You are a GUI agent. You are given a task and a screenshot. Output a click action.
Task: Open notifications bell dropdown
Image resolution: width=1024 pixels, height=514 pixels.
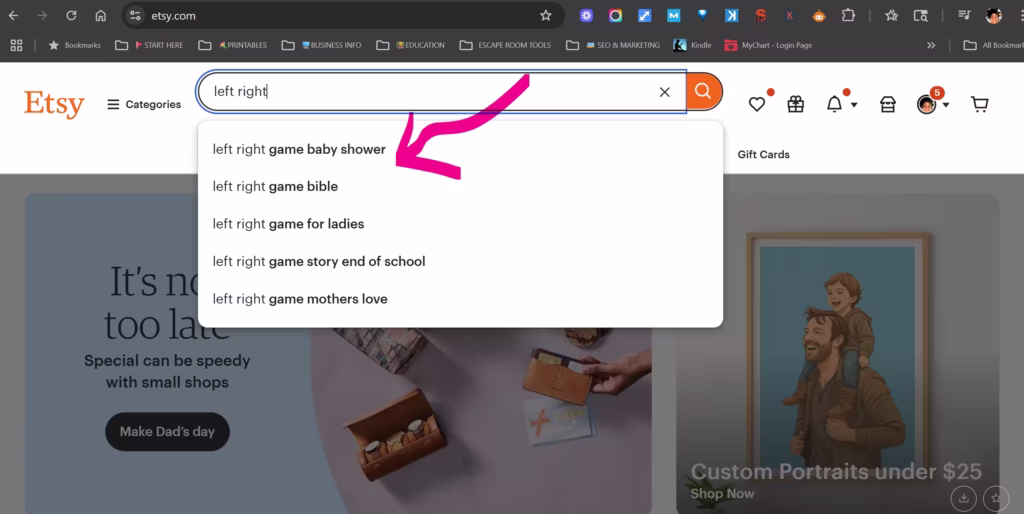click(x=840, y=104)
